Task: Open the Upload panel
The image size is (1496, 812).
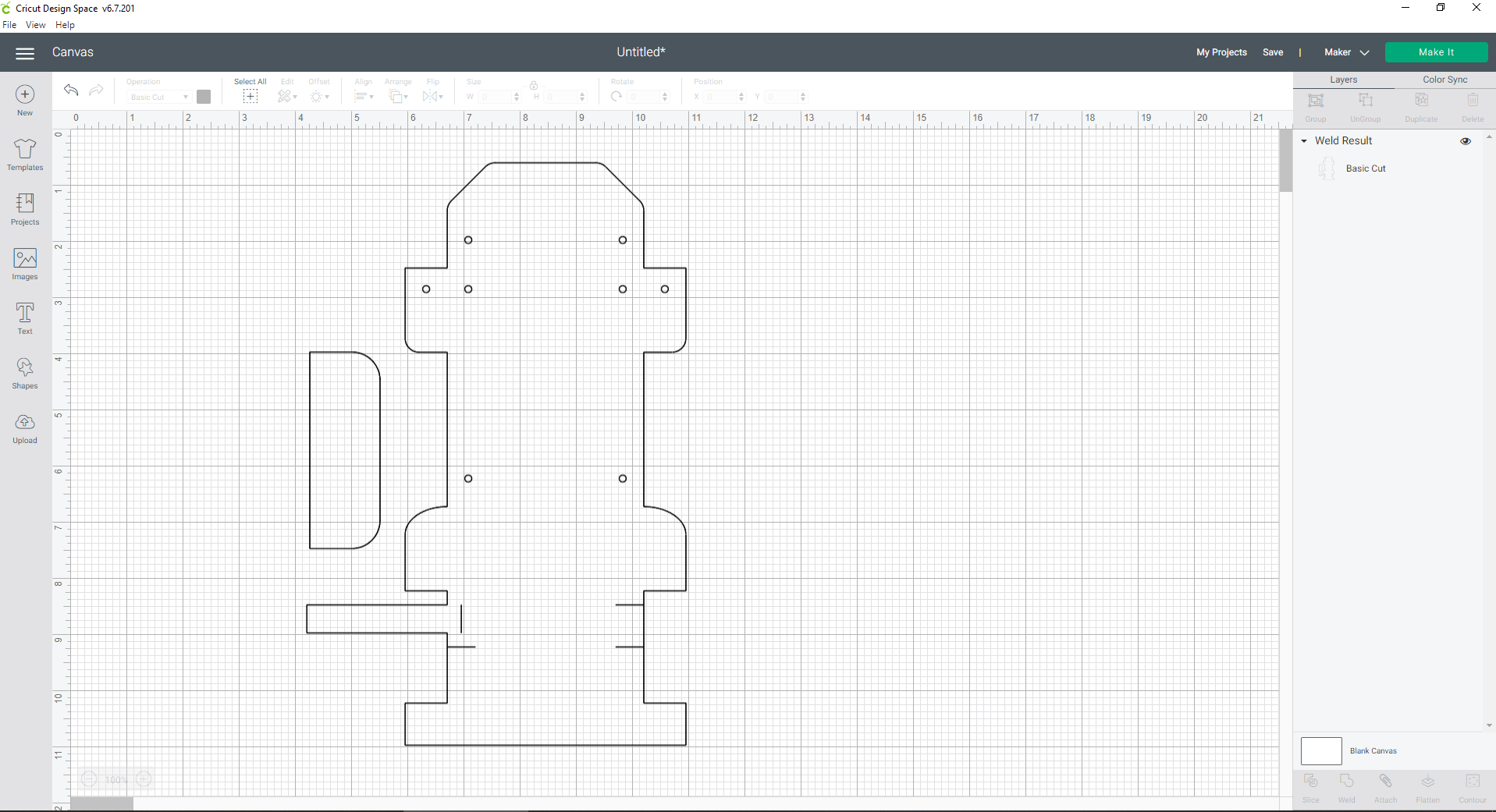Action: (24, 427)
